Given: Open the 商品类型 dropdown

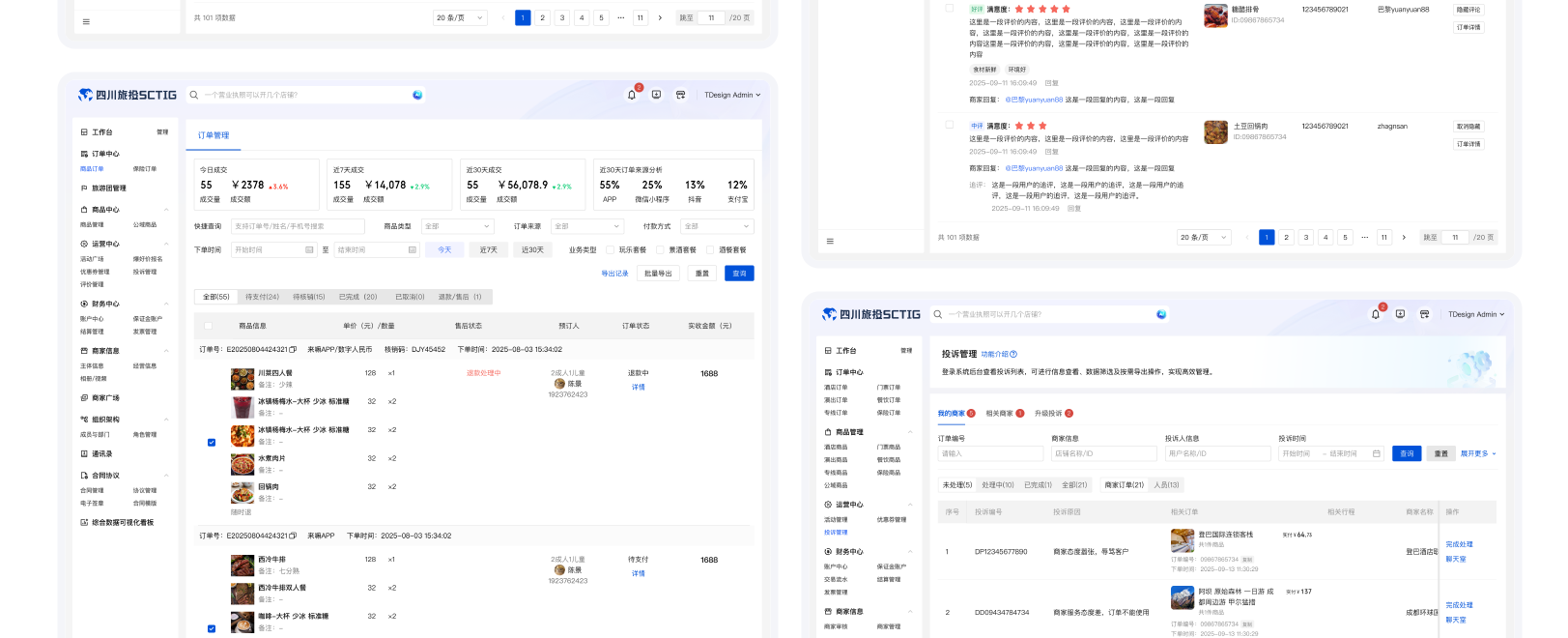Looking at the screenshot, I should [457, 226].
